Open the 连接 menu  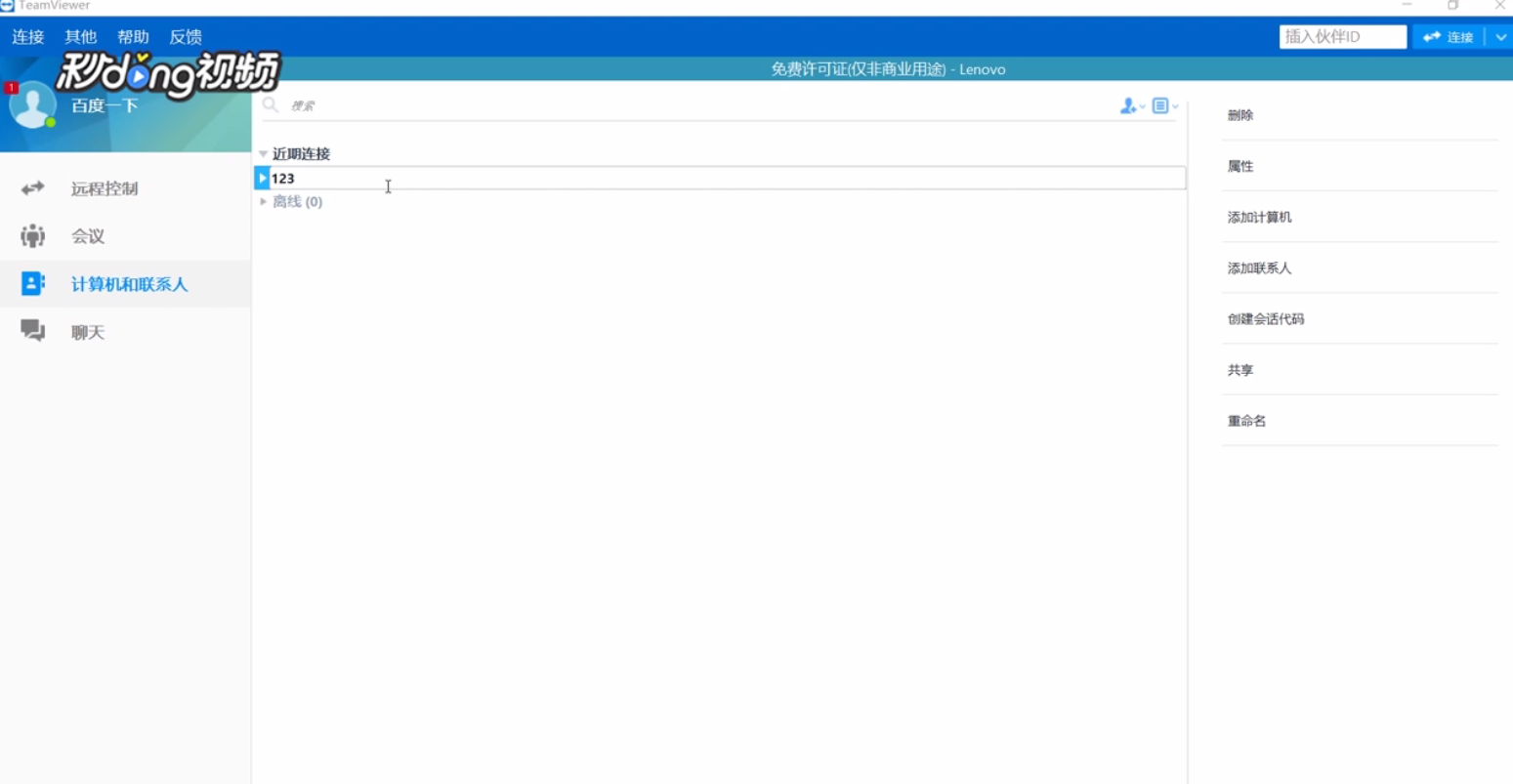(x=28, y=37)
